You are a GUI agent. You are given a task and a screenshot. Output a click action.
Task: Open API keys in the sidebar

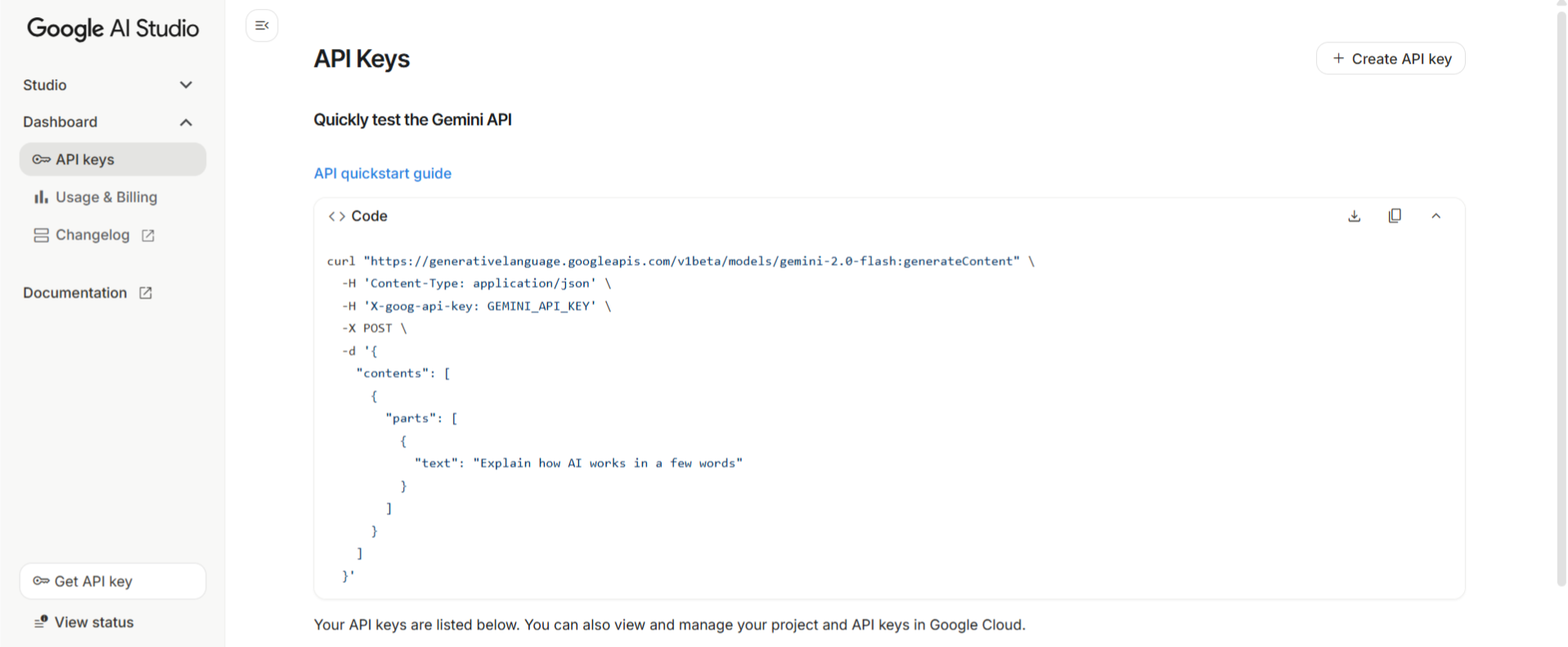point(113,160)
